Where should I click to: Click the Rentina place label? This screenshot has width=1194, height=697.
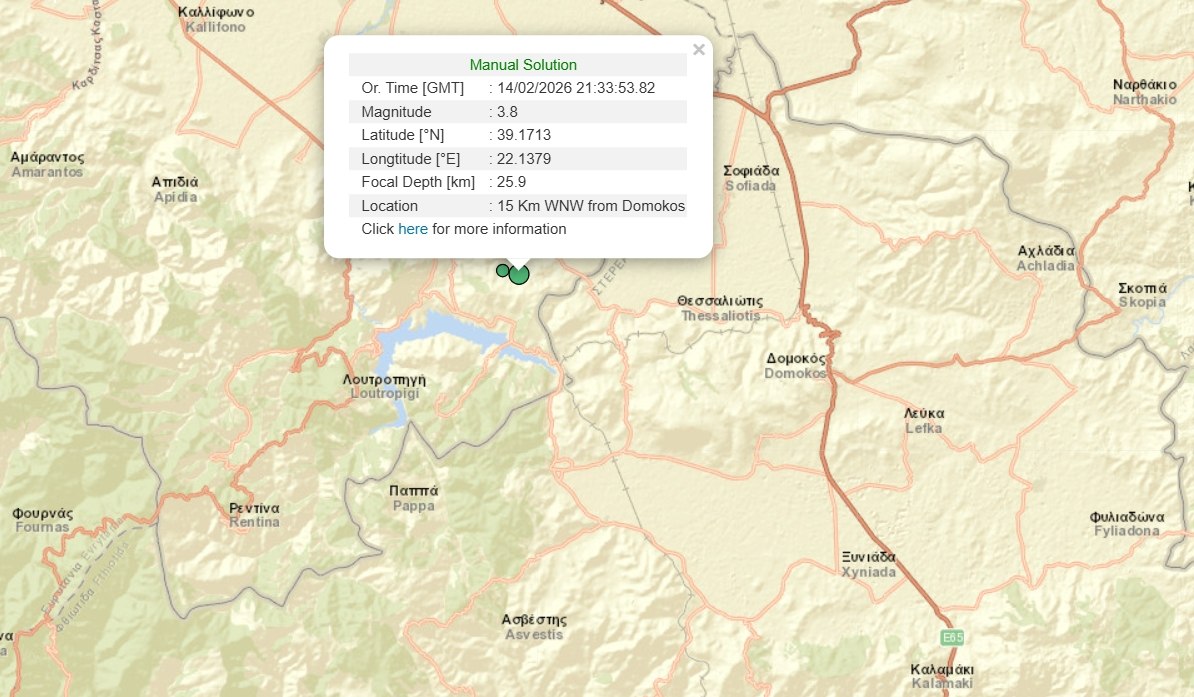pyautogui.click(x=254, y=515)
